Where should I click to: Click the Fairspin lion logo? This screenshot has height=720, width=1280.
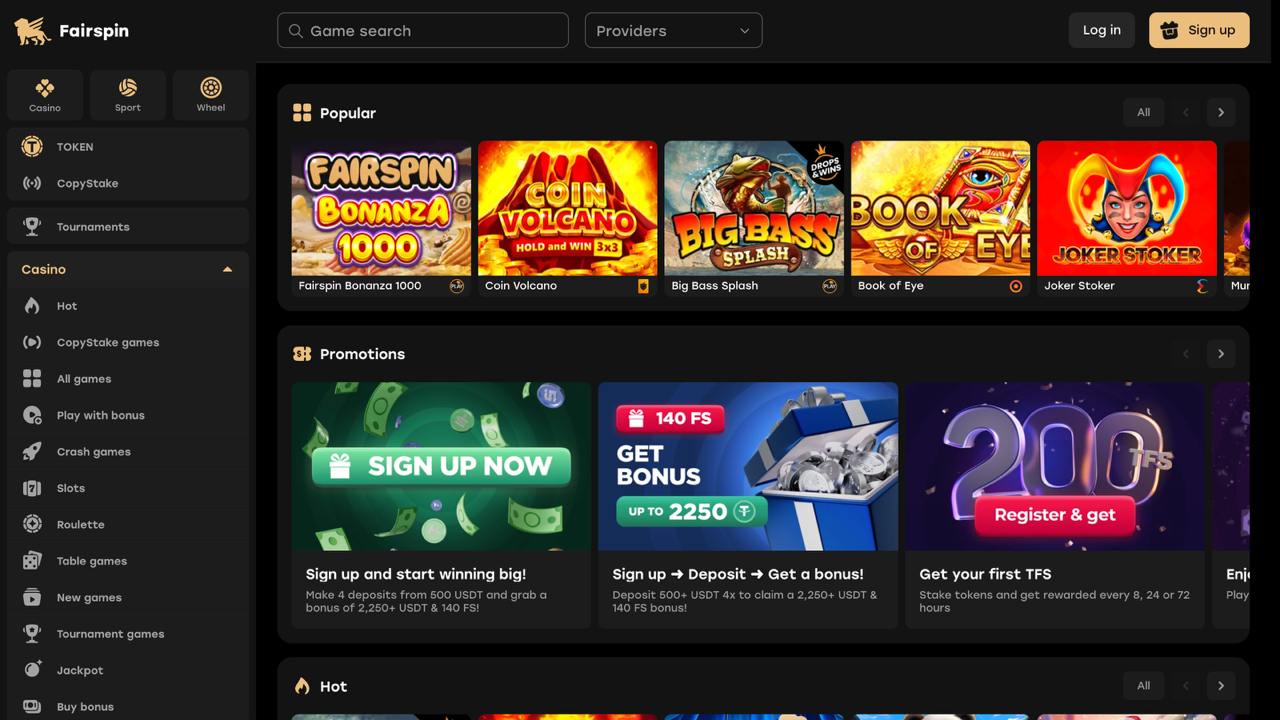[32, 30]
